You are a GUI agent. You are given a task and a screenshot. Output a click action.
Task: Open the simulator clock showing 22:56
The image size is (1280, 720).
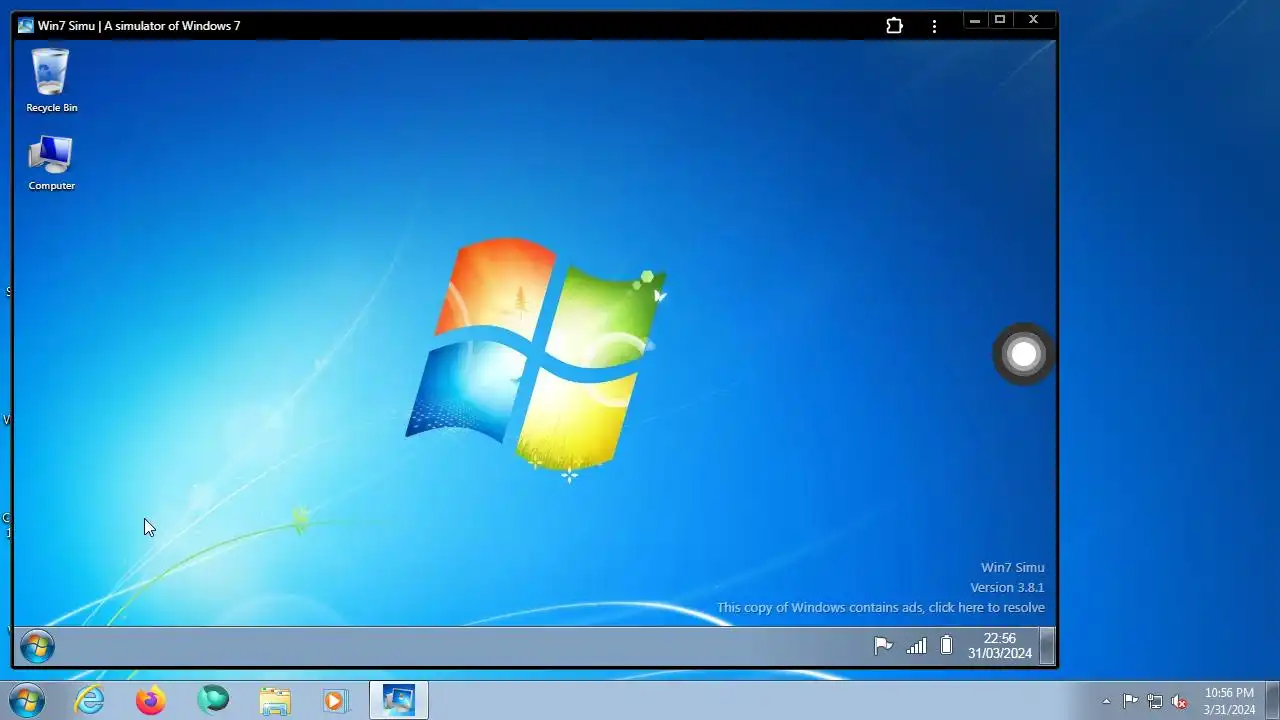[999, 646]
